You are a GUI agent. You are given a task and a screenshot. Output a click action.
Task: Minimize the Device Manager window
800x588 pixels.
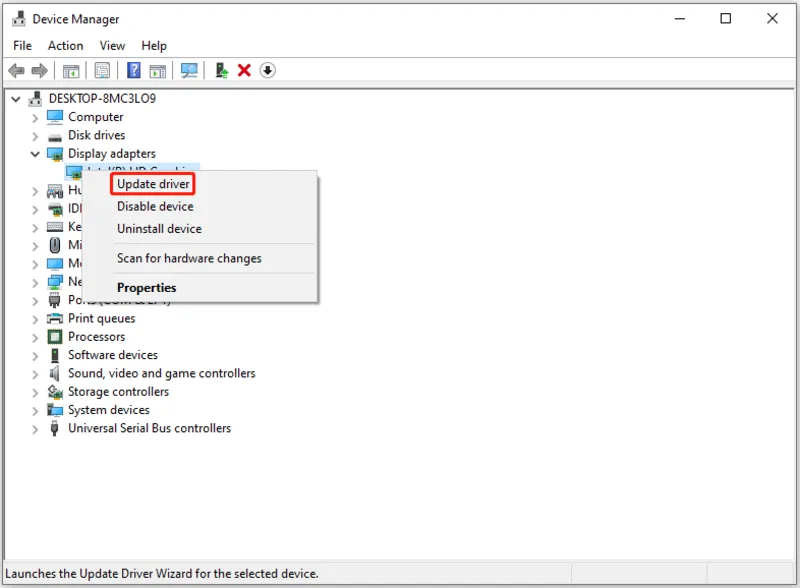coord(680,19)
